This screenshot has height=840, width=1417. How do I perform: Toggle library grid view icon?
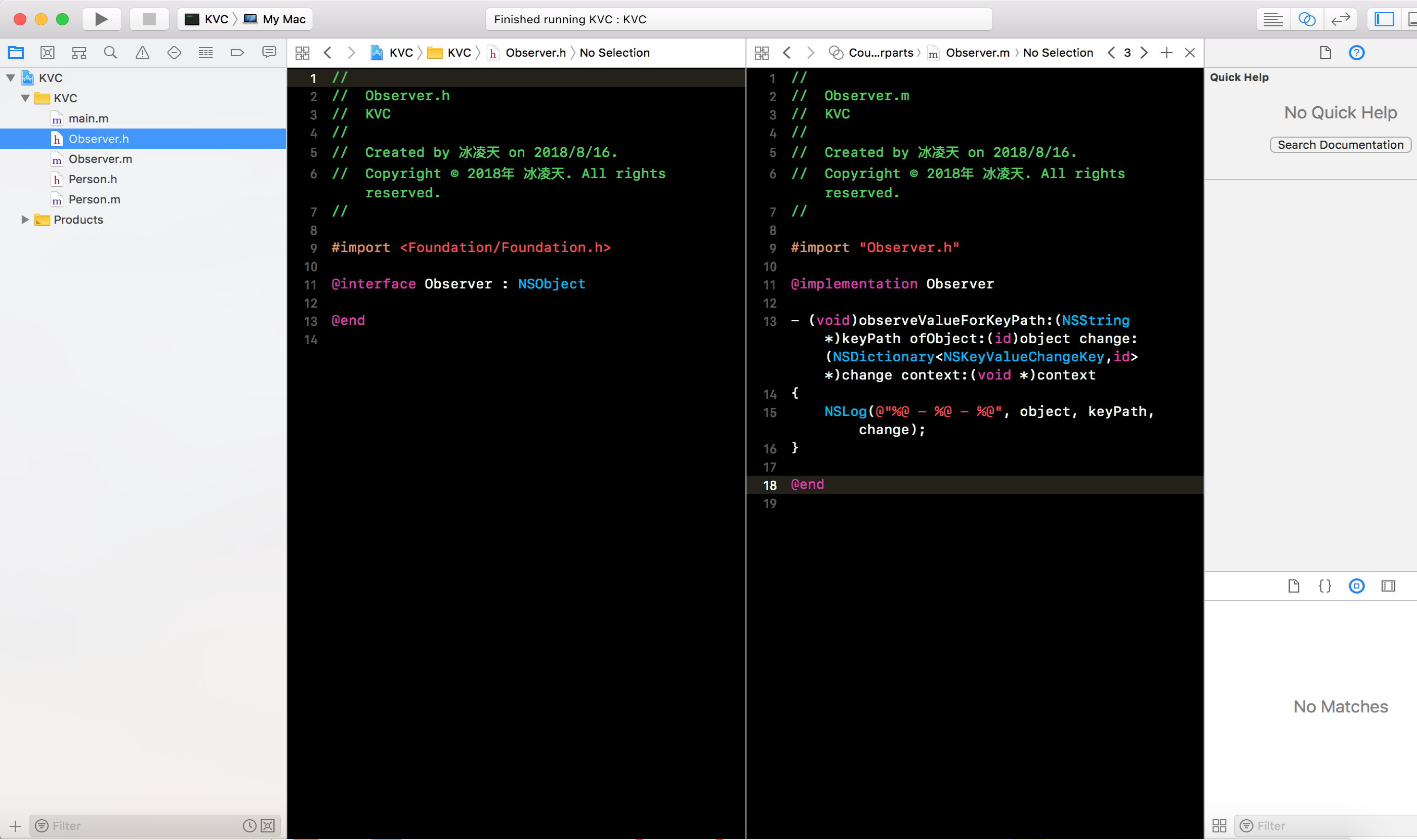click(1220, 826)
